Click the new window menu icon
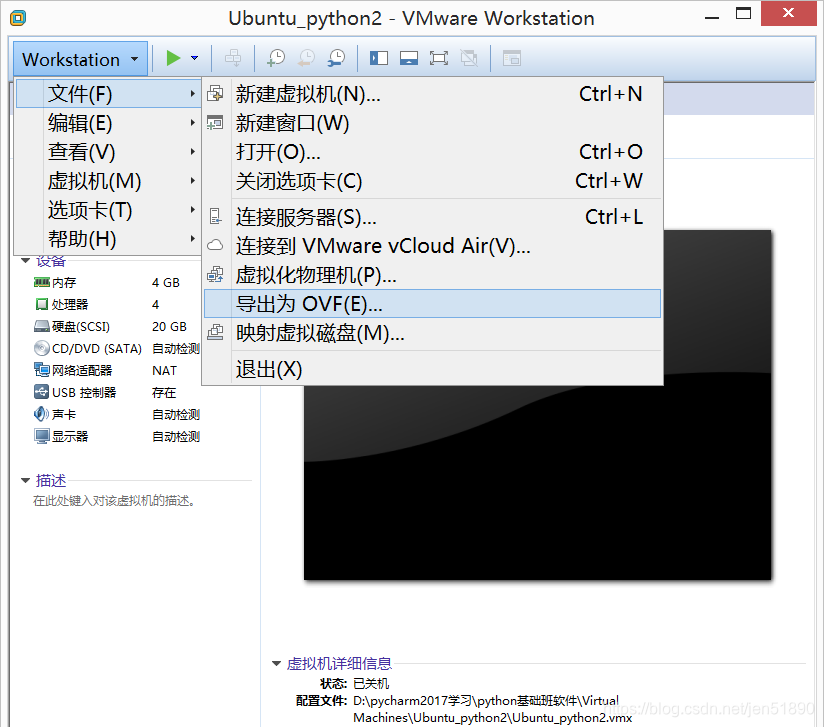The image size is (824, 727). (215, 122)
